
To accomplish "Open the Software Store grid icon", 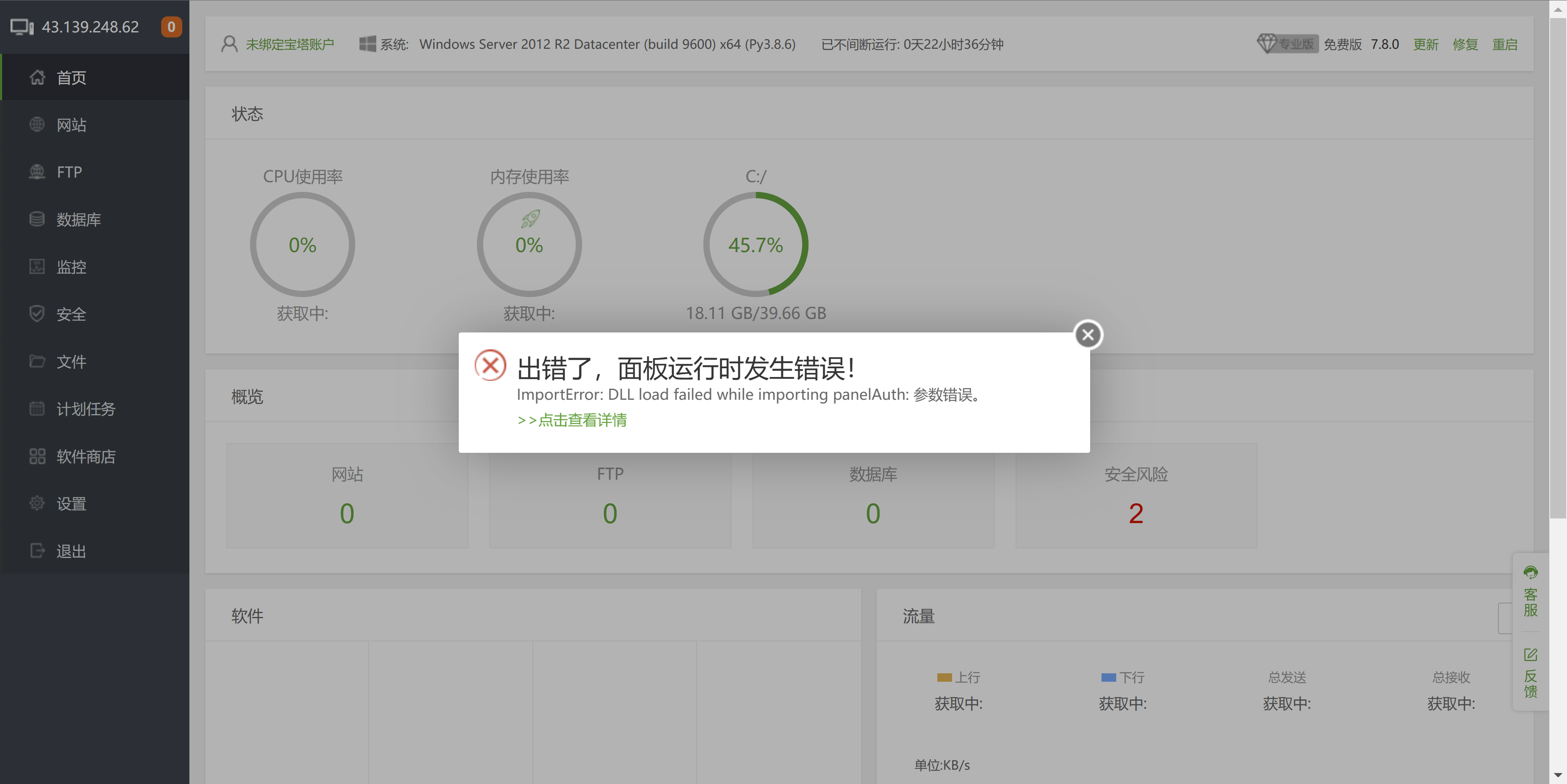I will (37, 456).
